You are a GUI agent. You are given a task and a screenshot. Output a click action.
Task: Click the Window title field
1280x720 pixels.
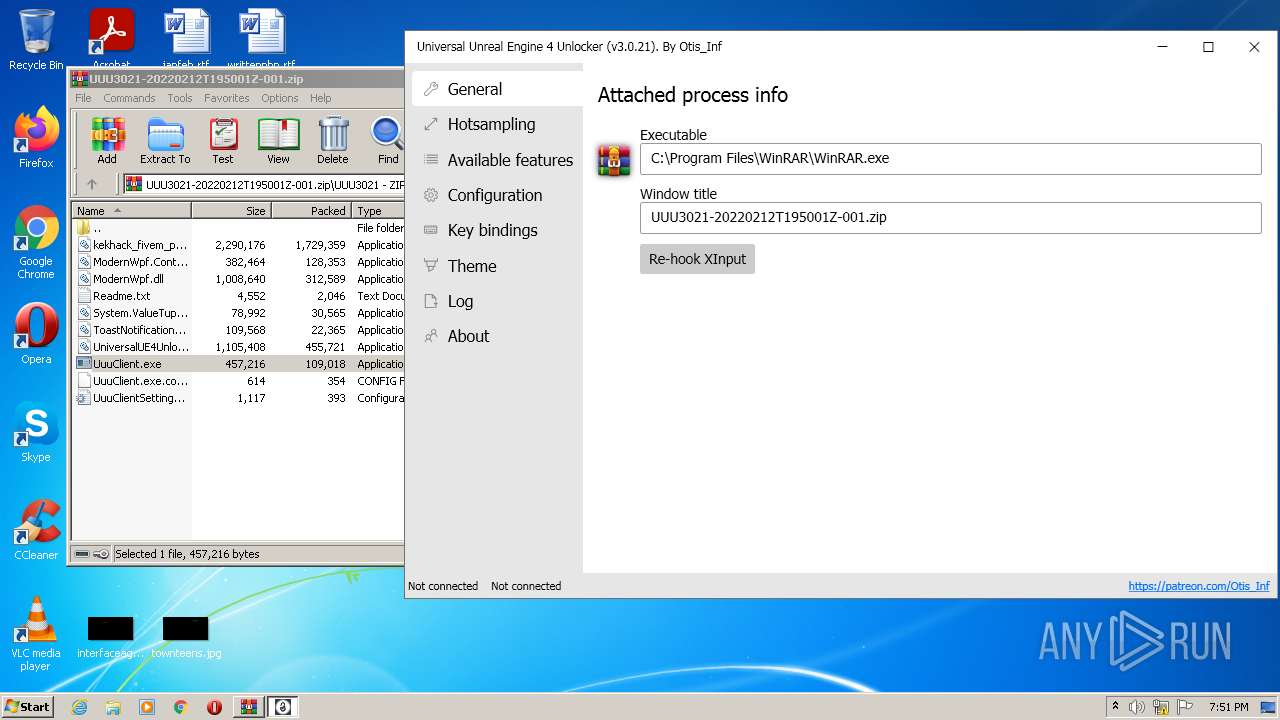(x=950, y=217)
